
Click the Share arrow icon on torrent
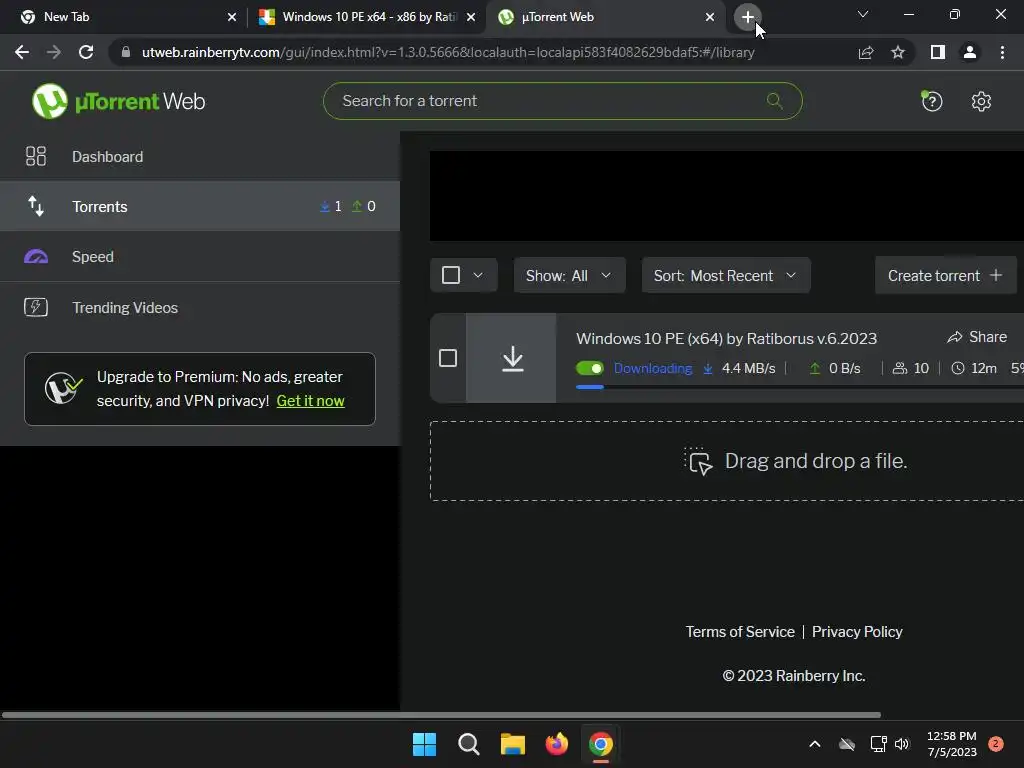coord(955,337)
